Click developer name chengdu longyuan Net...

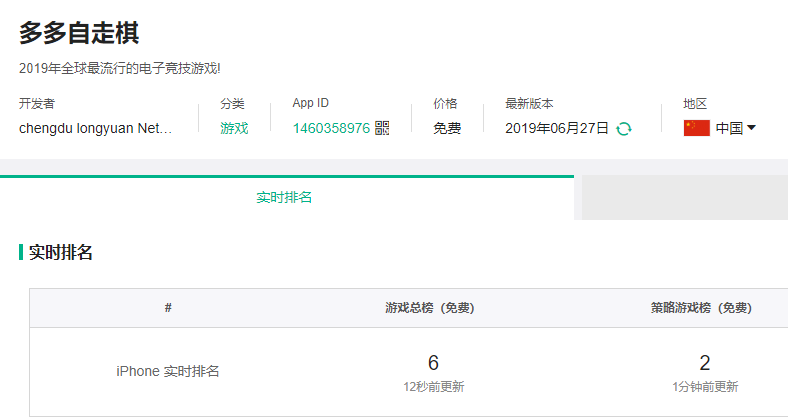click(x=96, y=128)
